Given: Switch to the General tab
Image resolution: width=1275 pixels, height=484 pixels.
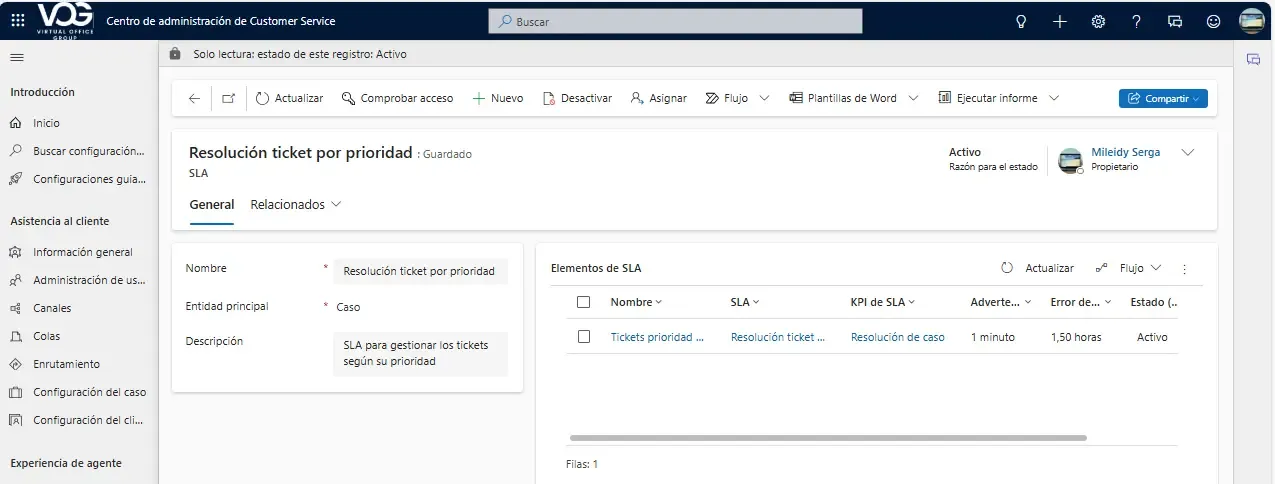Looking at the screenshot, I should point(211,204).
